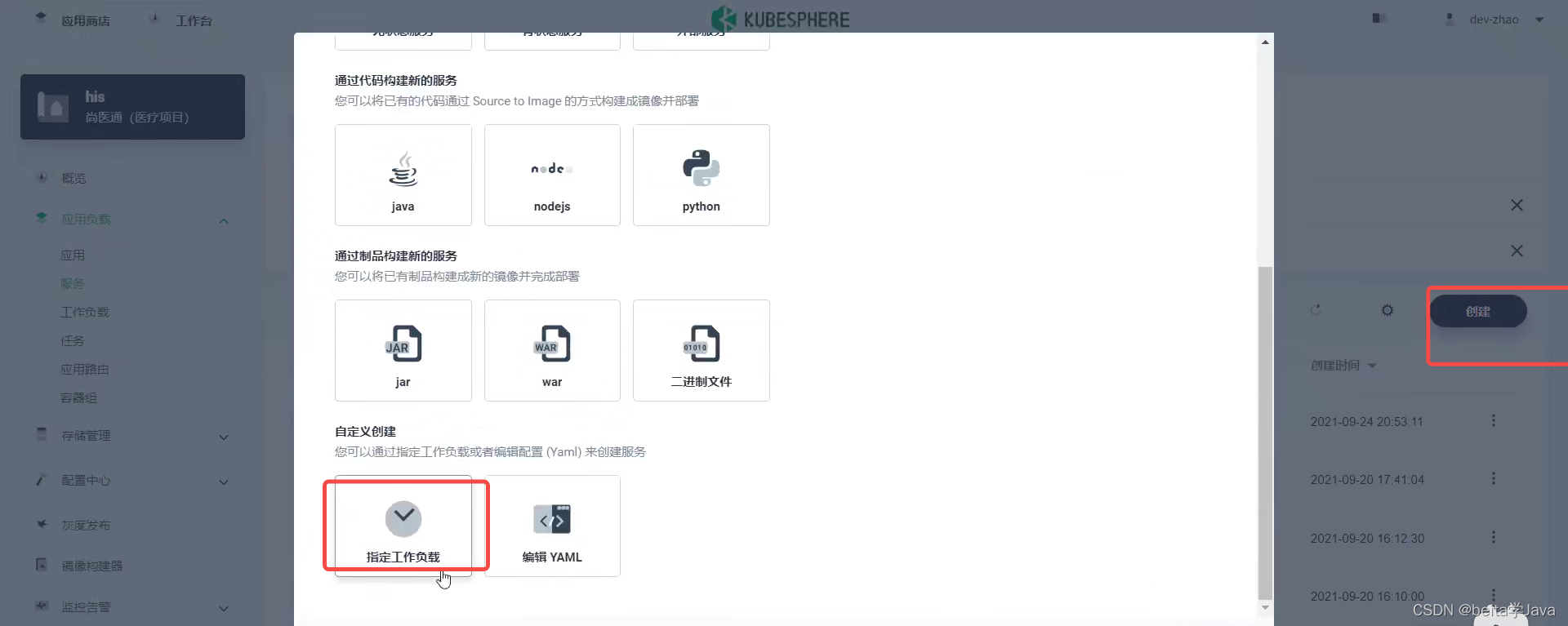Click the top bar toolbox icon
Screen dimensions: 1568x626
[x=1379, y=18]
